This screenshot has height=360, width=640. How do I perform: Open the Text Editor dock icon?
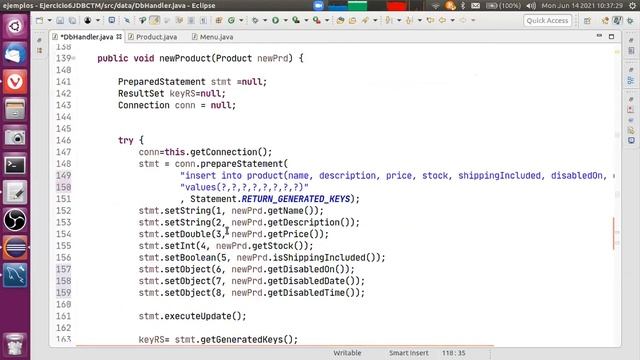point(15,193)
